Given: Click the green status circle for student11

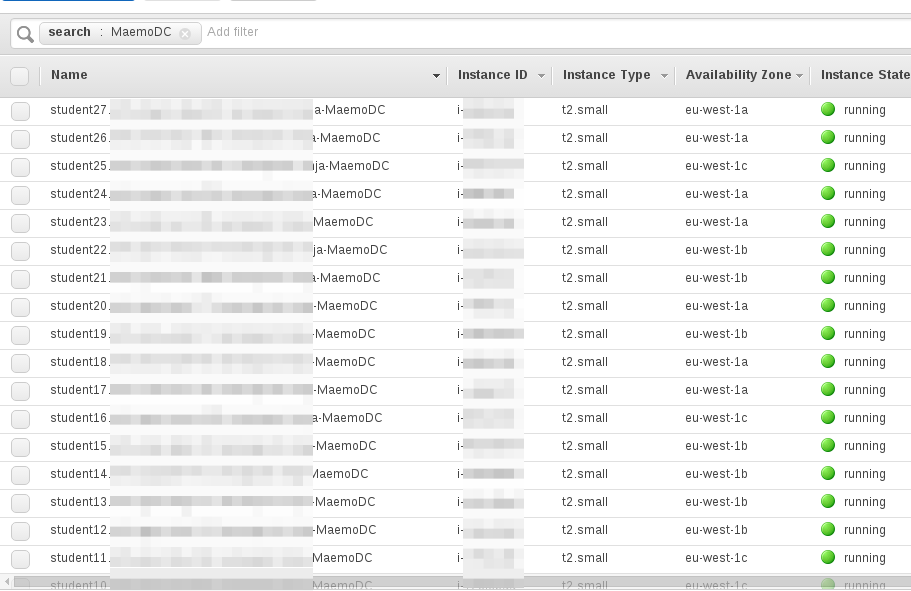Looking at the screenshot, I should coord(828,558).
